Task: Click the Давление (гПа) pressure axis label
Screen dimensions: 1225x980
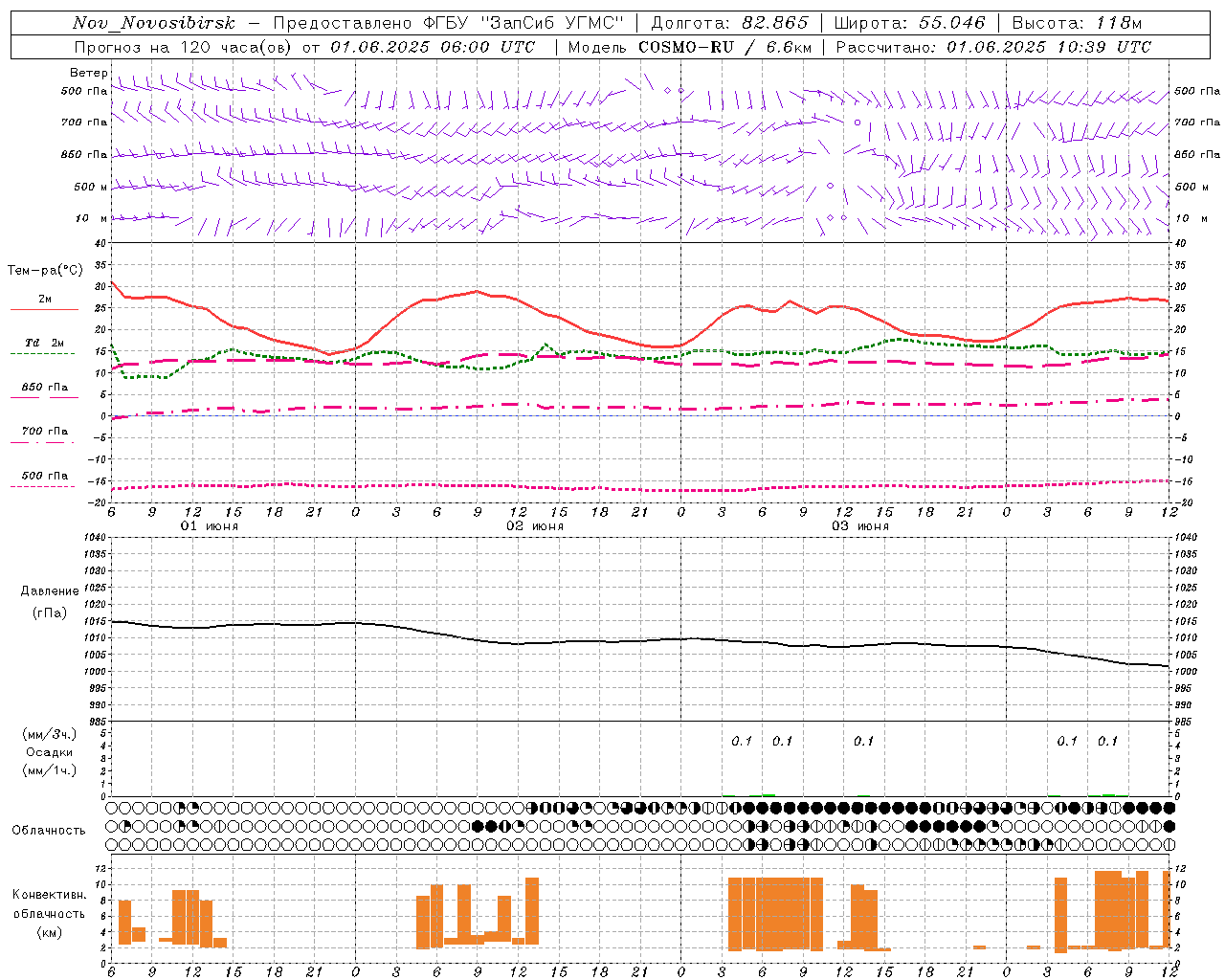Action: (50, 602)
